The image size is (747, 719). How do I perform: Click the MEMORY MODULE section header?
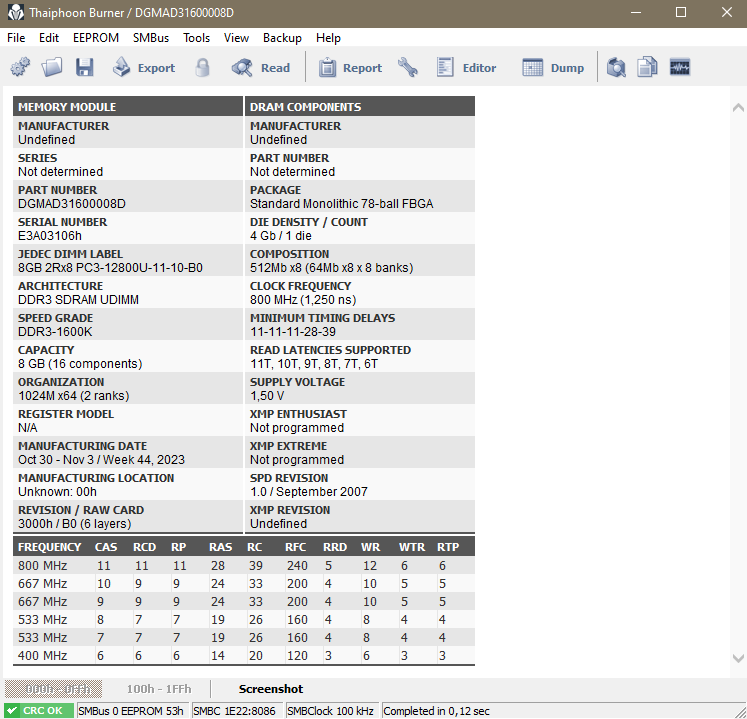click(x=128, y=106)
